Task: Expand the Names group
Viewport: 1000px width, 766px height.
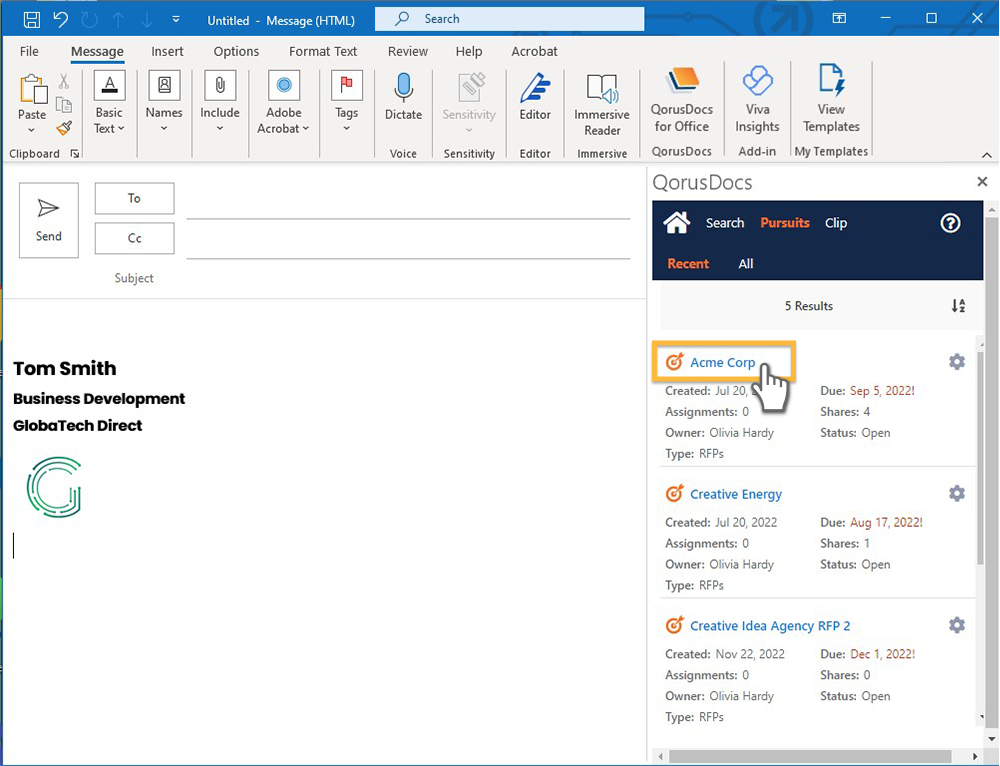Action: point(164,102)
